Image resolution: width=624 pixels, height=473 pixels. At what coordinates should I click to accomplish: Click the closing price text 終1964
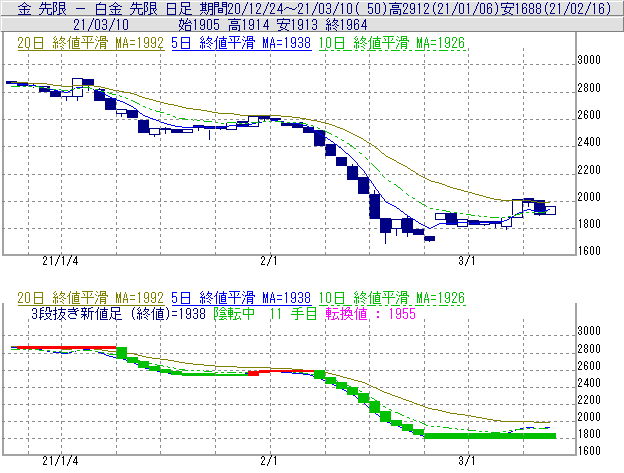[347, 25]
